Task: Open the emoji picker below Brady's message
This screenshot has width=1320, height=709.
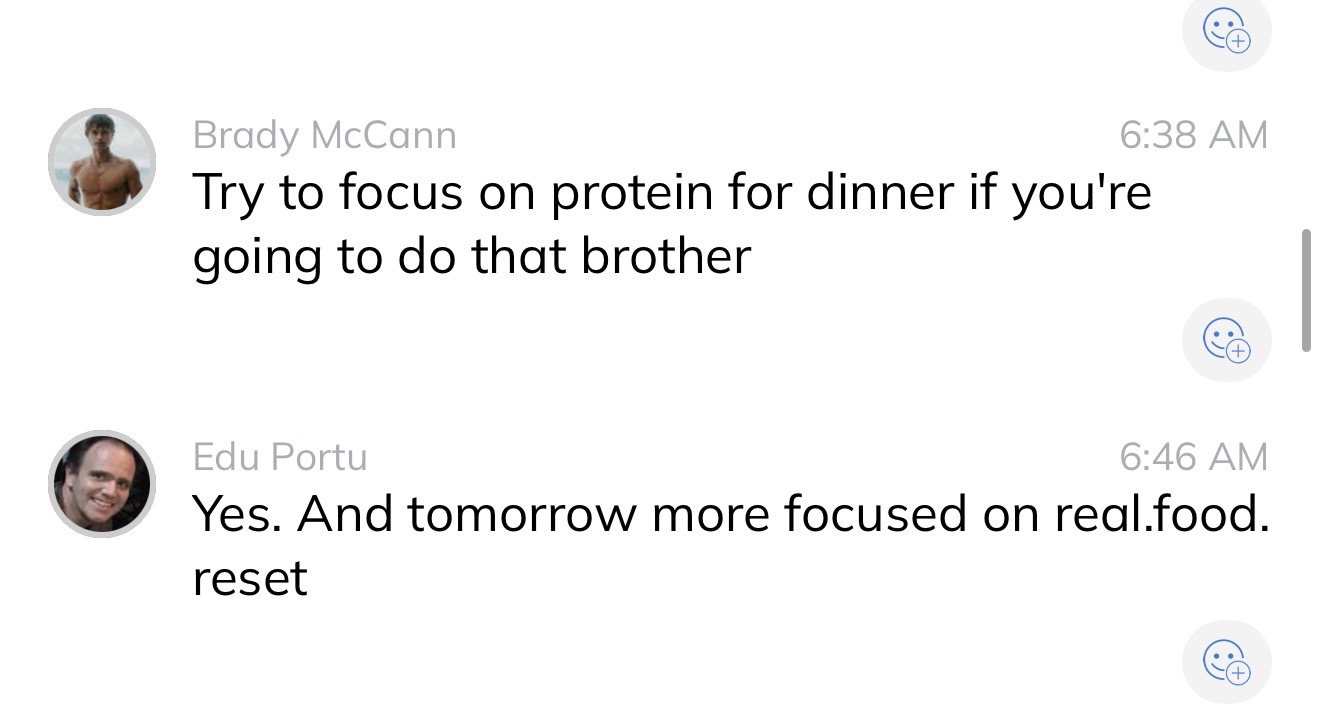Action: coord(1227,340)
